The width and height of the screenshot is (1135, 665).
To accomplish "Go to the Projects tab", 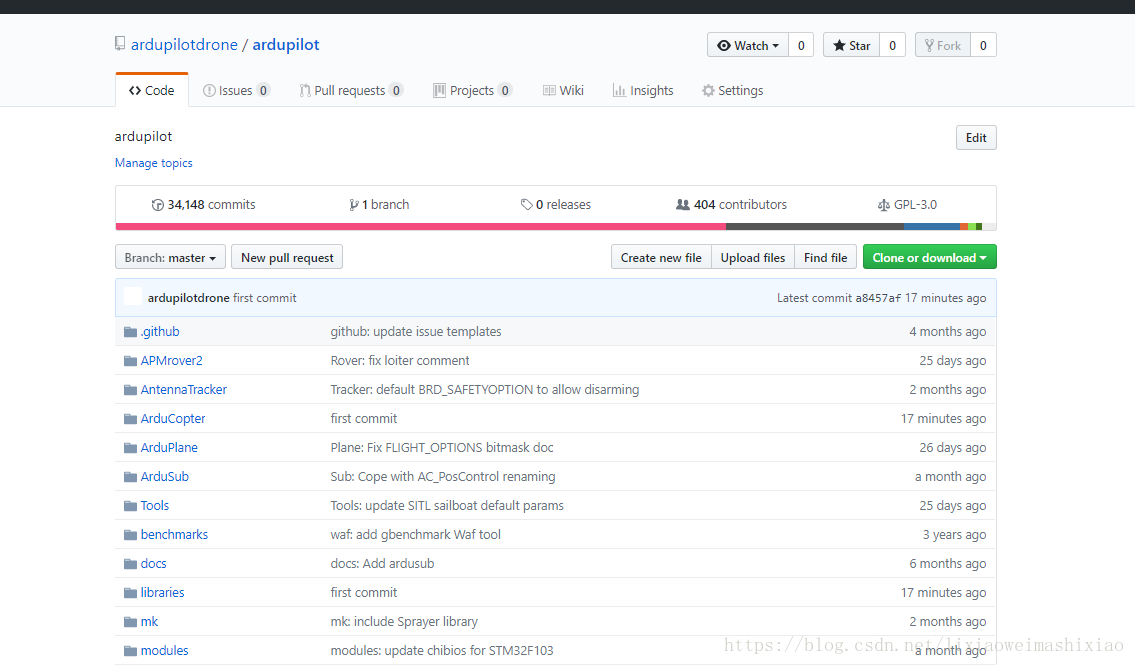I will 472,90.
